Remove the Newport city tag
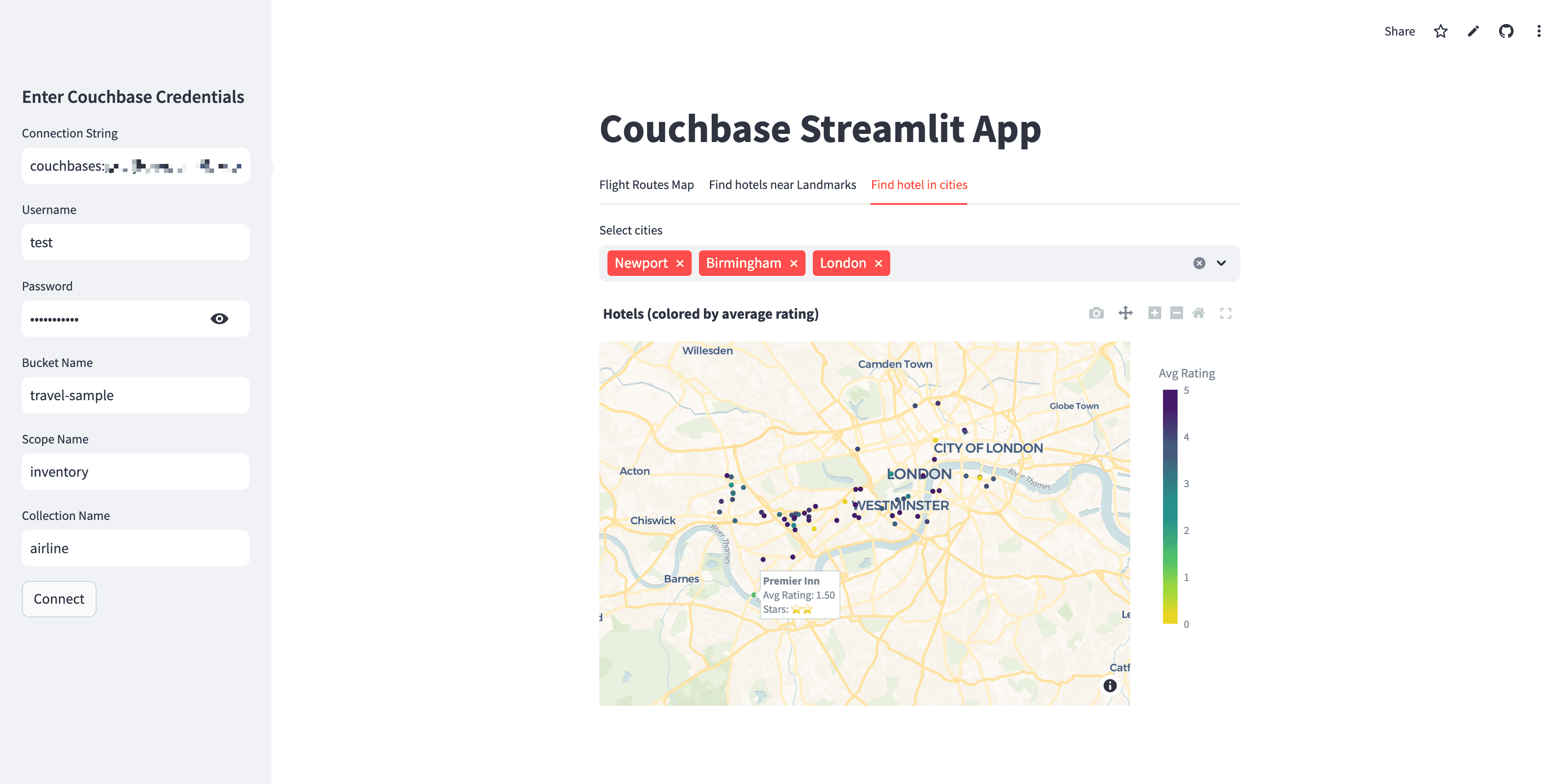1566x784 pixels. [680, 263]
